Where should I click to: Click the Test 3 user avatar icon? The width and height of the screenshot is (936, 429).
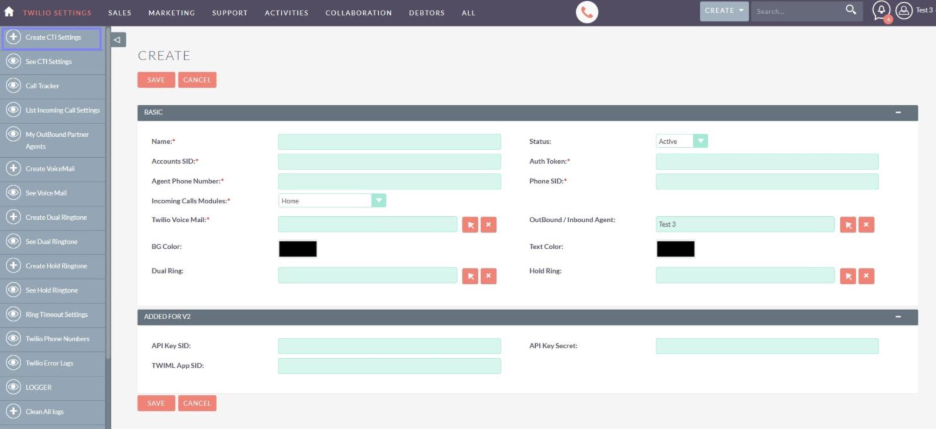tap(904, 11)
